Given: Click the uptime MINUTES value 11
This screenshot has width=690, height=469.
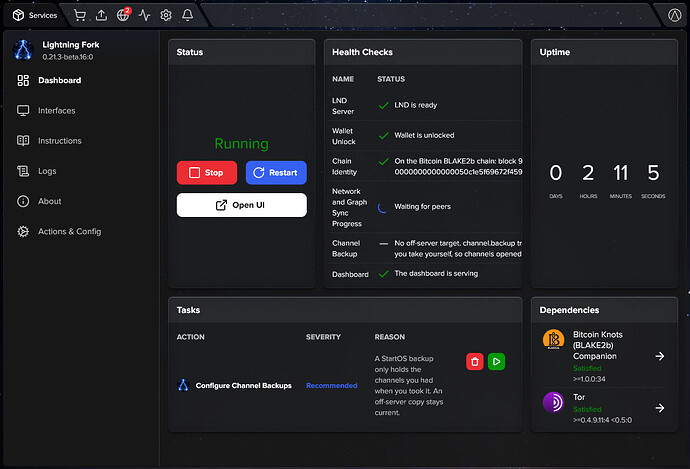Looking at the screenshot, I should [x=620, y=172].
